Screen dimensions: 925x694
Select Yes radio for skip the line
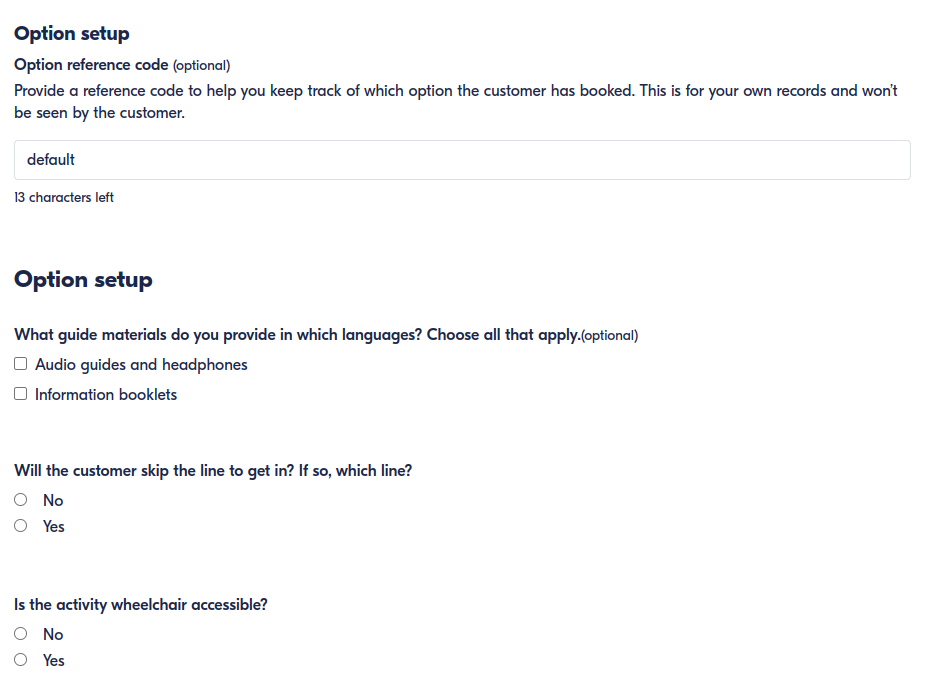(x=21, y=526)
